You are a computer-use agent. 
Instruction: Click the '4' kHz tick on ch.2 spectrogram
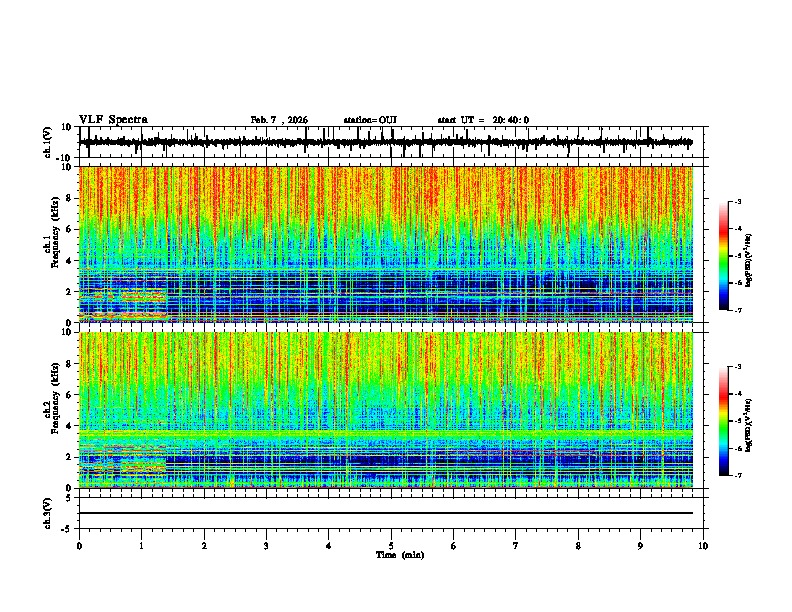tap(69, 426)
